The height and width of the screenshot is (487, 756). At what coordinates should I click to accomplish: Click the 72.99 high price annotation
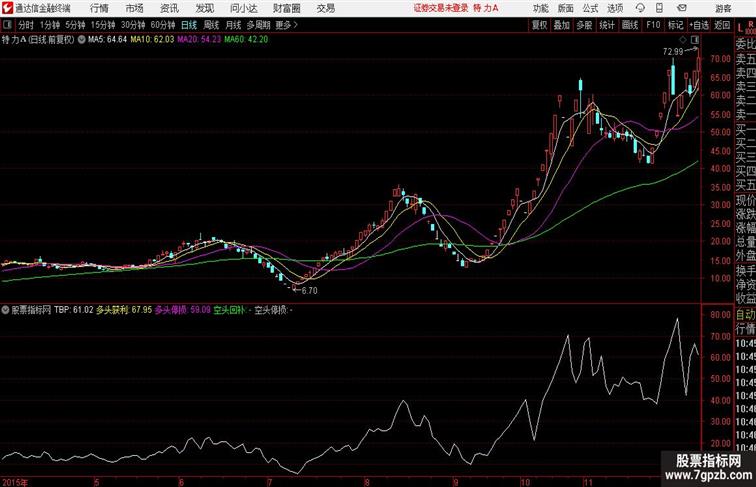tap(673, 52)
